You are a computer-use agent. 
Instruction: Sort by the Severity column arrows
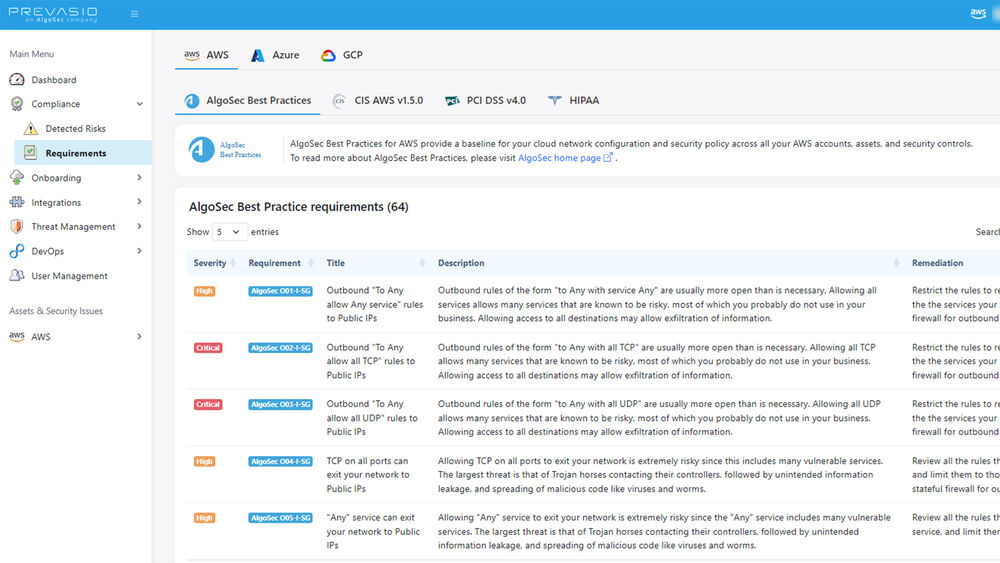coord(233,263)
